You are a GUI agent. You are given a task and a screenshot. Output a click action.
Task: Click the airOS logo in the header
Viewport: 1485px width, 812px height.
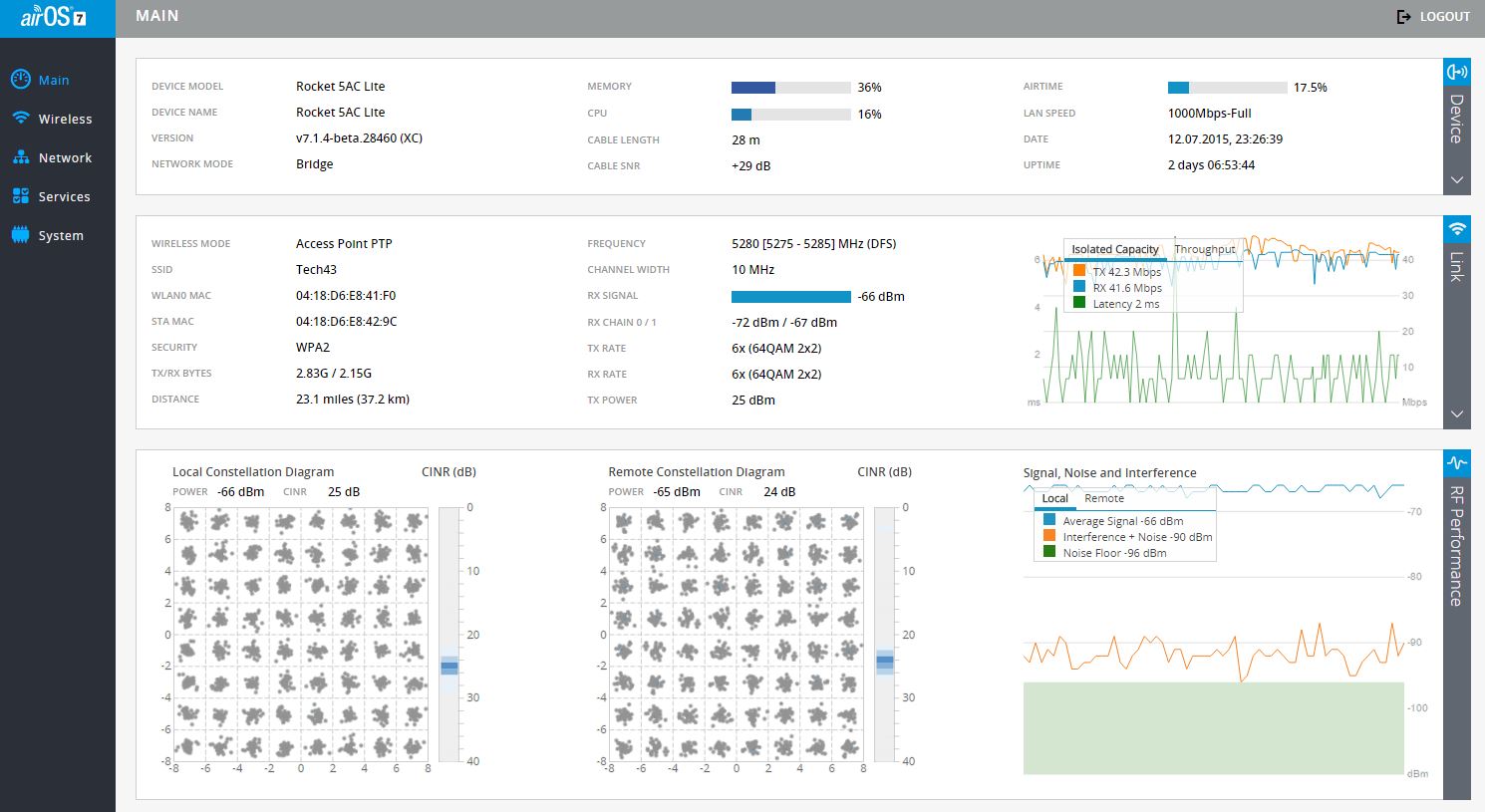[54, 18]
